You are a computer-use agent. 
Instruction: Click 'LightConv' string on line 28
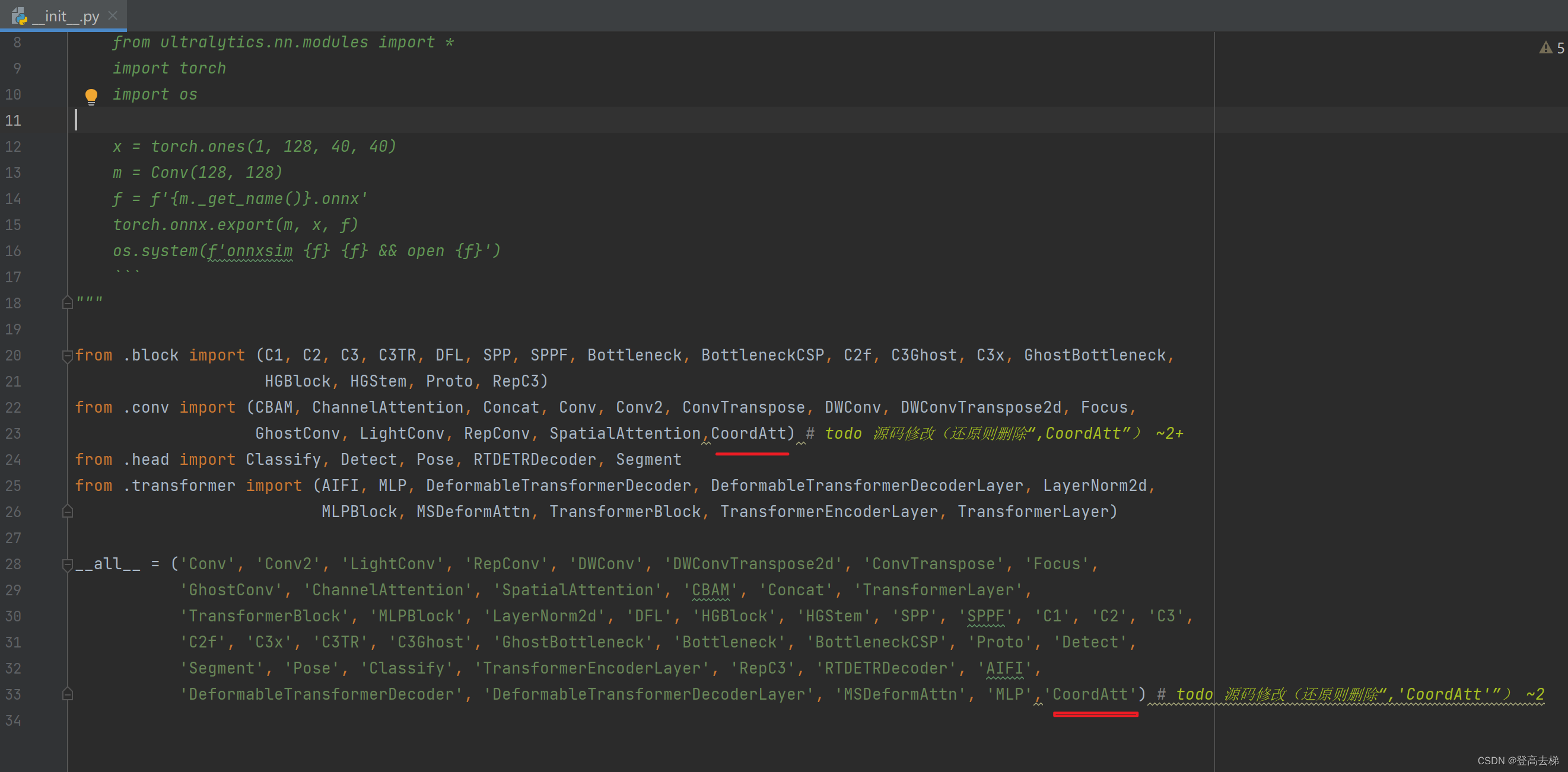point(393,564)
